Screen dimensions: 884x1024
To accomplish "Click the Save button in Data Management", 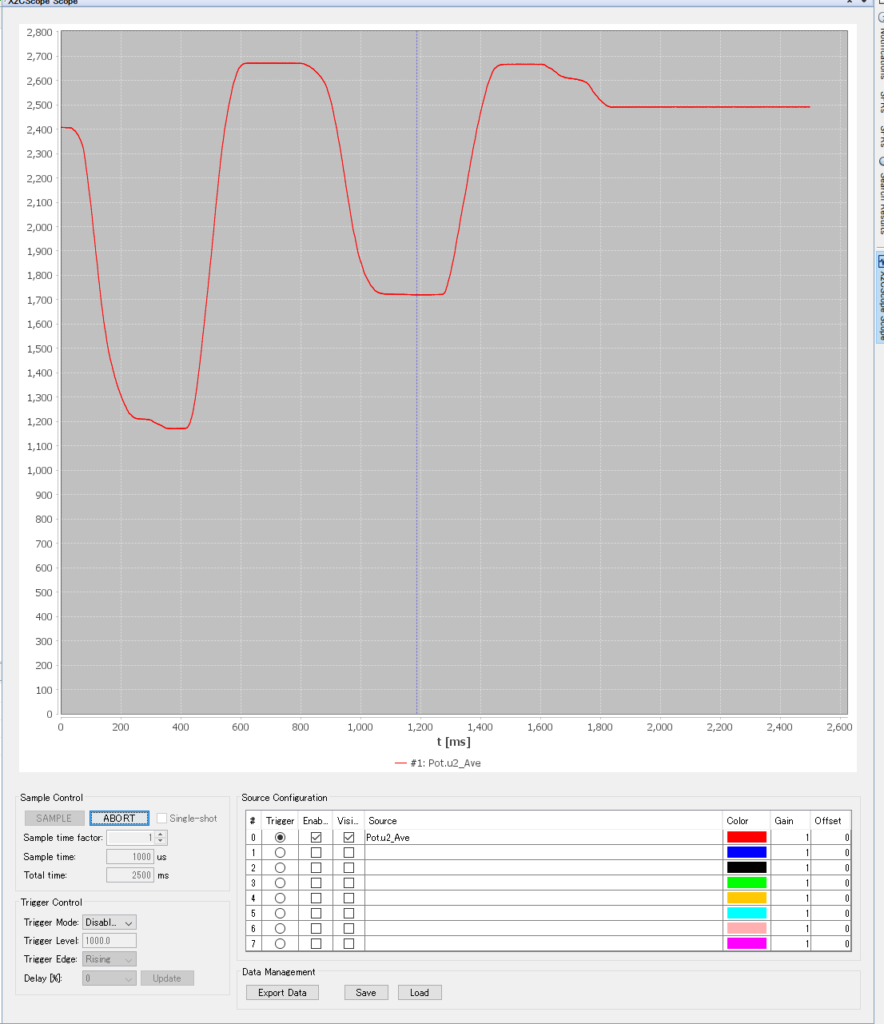I will 366,993.
